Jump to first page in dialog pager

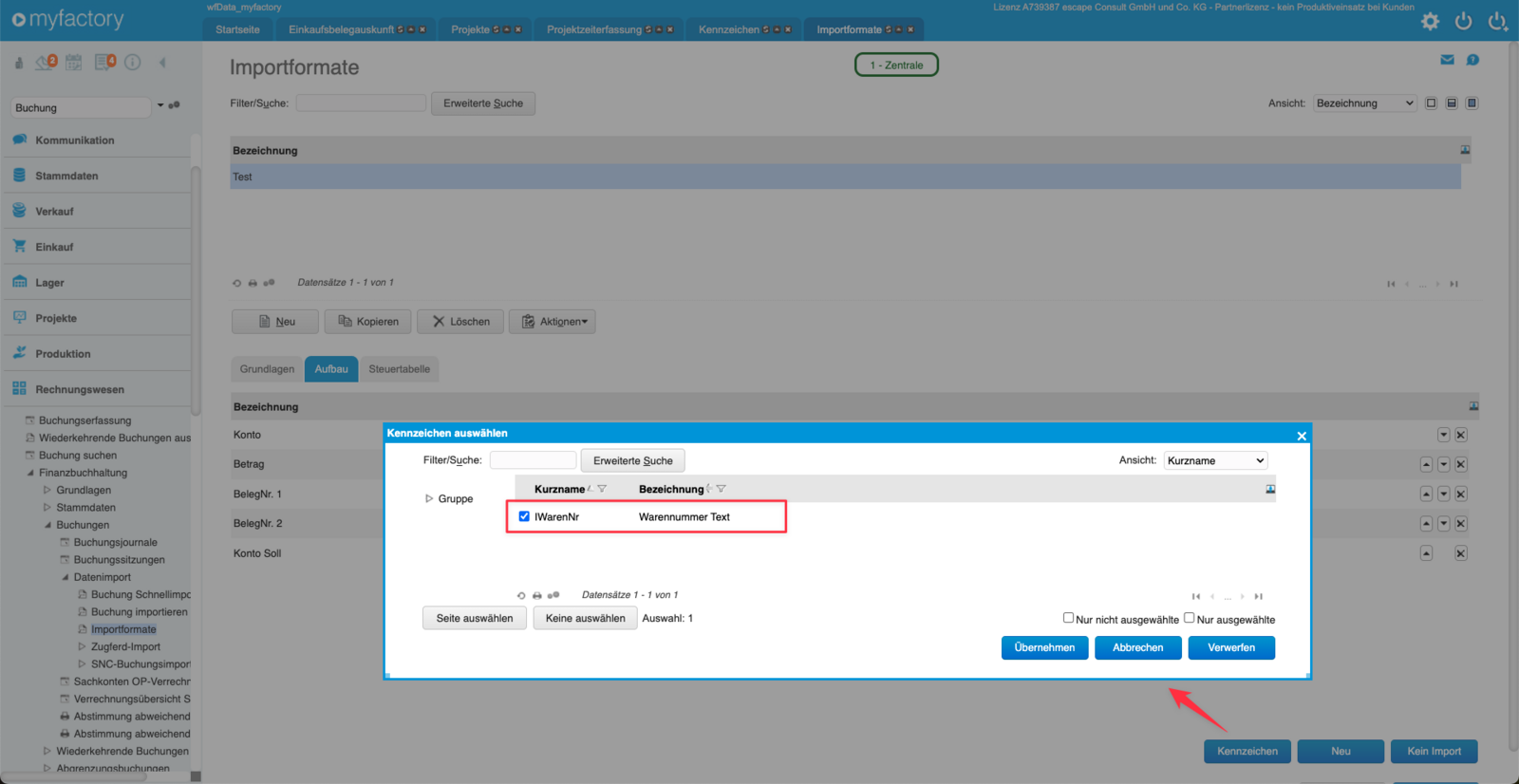pyautogui.click(x=1196, y=596)
